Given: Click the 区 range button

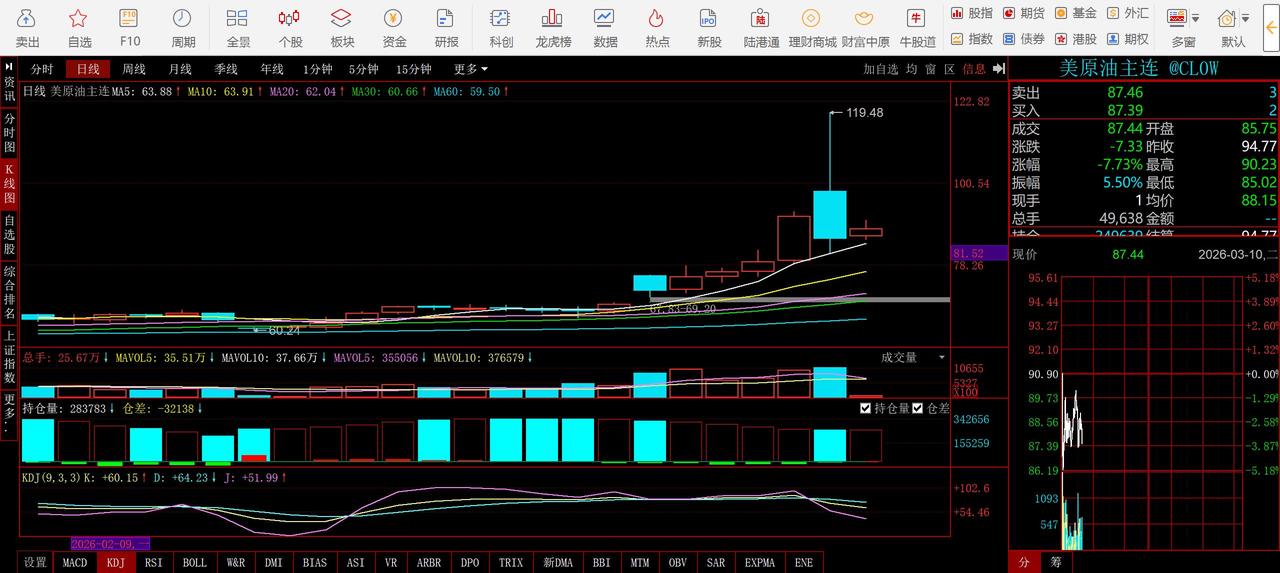Looking at the screenshot, I should [x=950, y=69].
